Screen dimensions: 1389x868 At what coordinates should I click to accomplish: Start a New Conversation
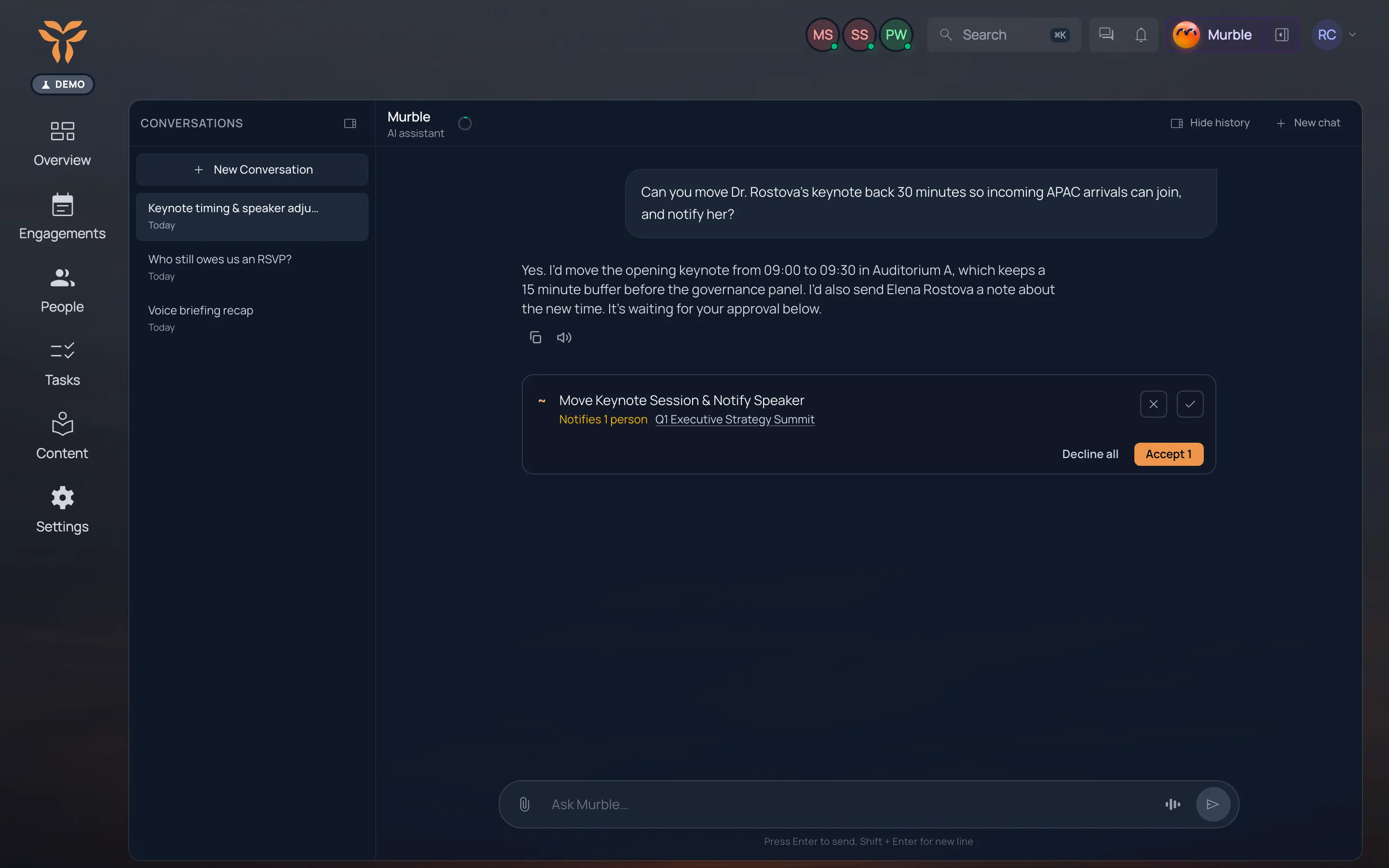(252, 169)
